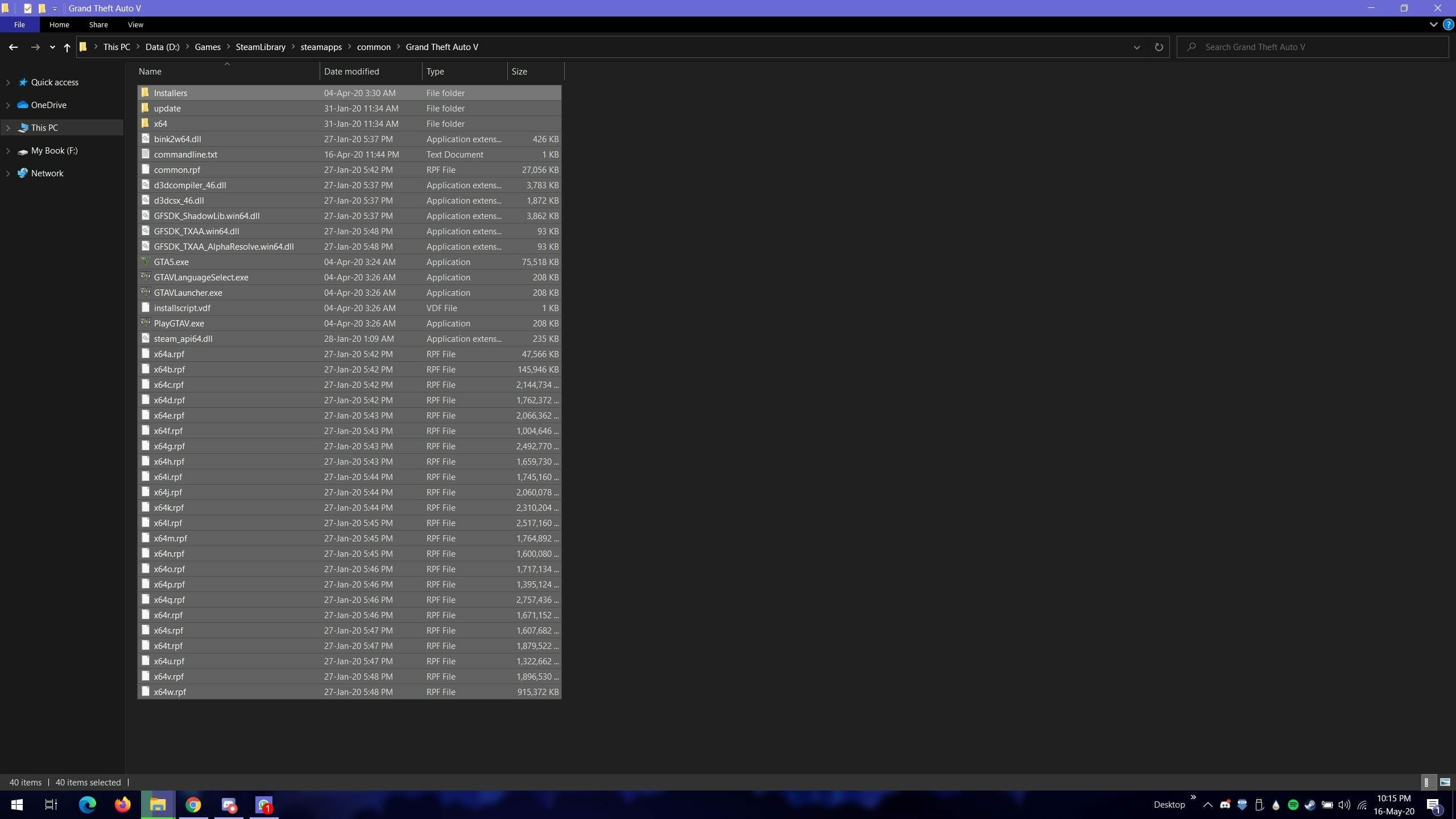Open the common.rpf game archive
Screen dimensions: 1456x819
click(x=177, y=169)
